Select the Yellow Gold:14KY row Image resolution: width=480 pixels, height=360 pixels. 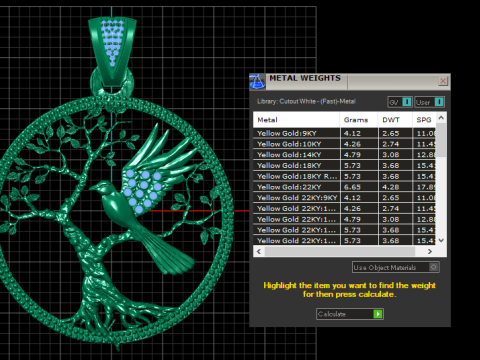click(344, 155)
